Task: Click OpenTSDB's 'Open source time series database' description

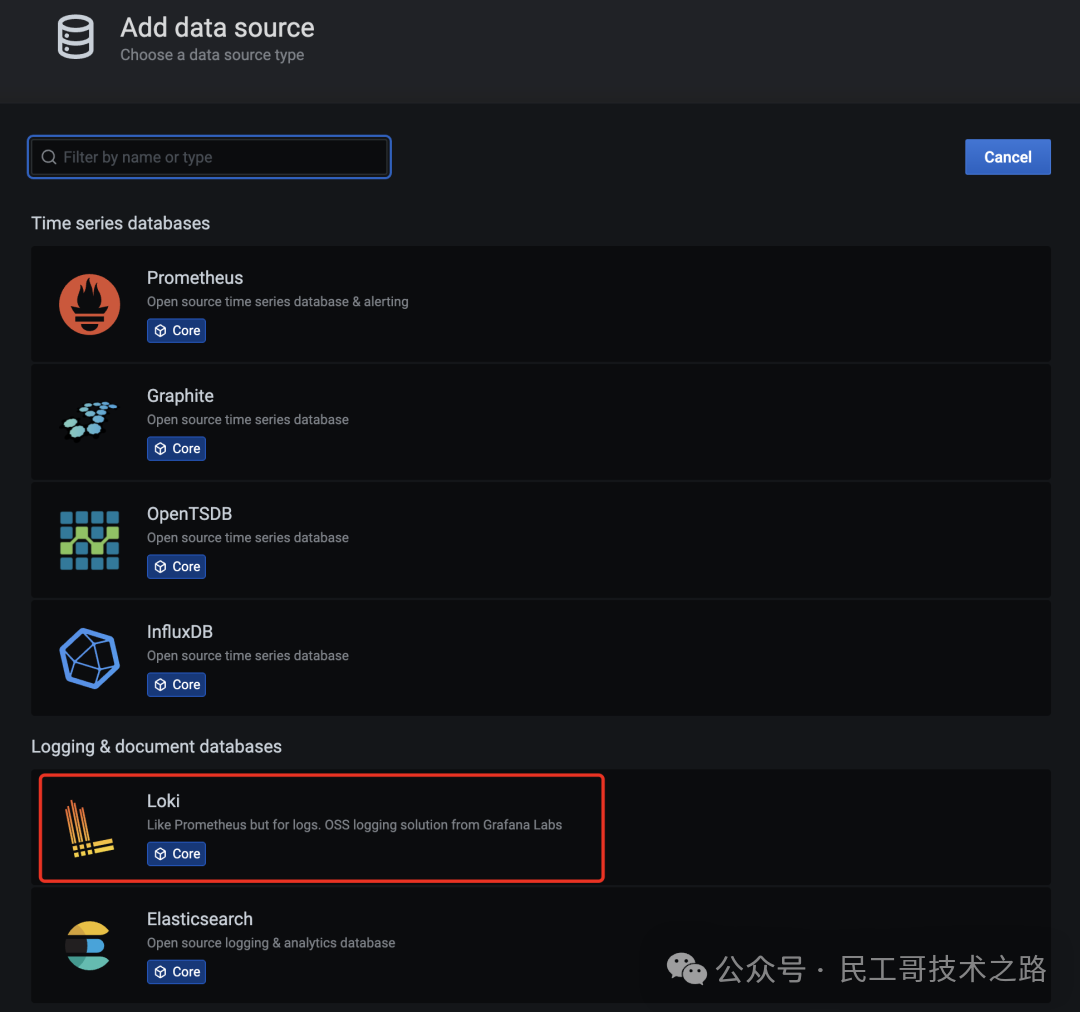Action: (248, 537)
